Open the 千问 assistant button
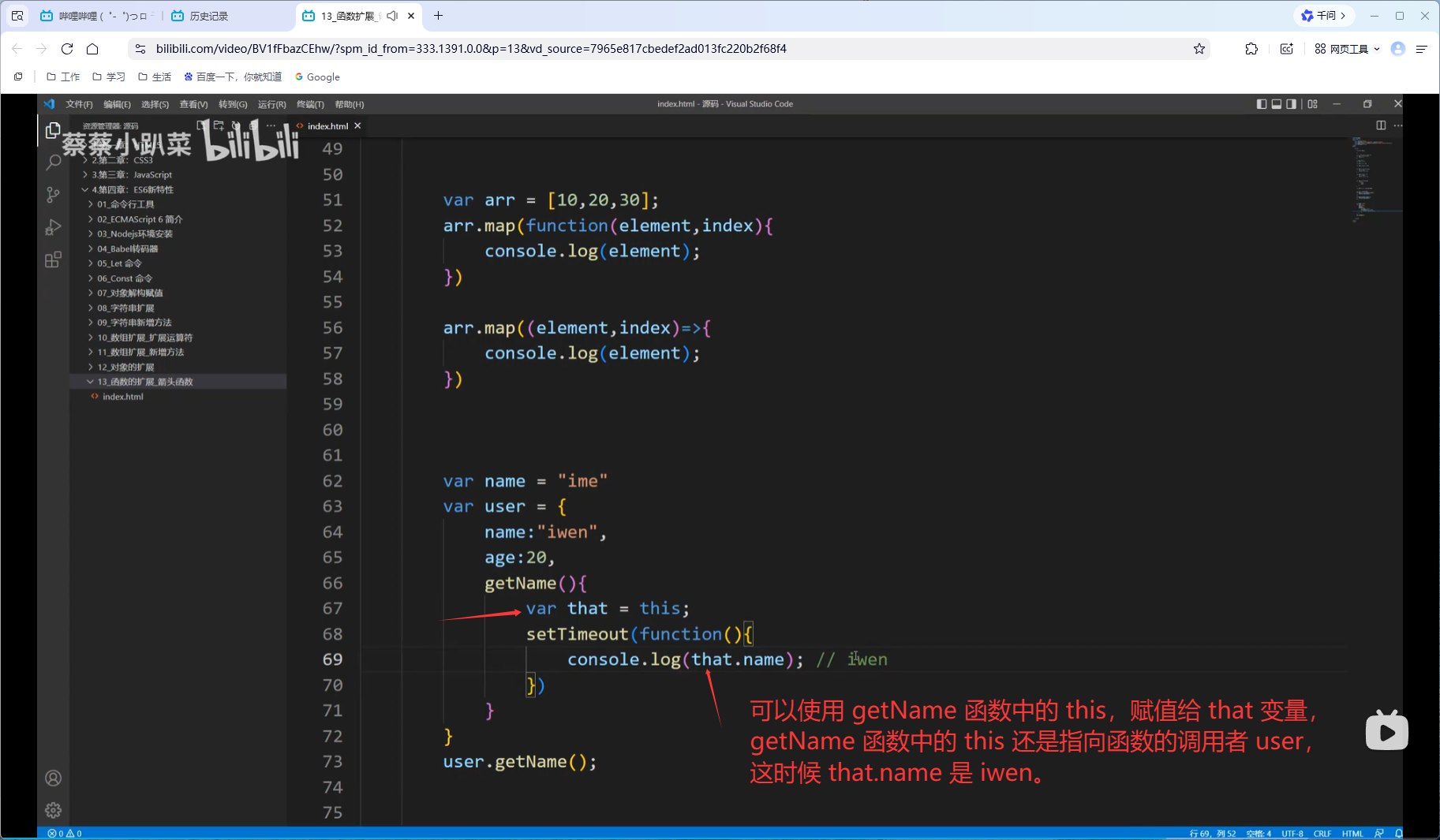Screen dimensions: 1440x840 [x=1323, y=16]
